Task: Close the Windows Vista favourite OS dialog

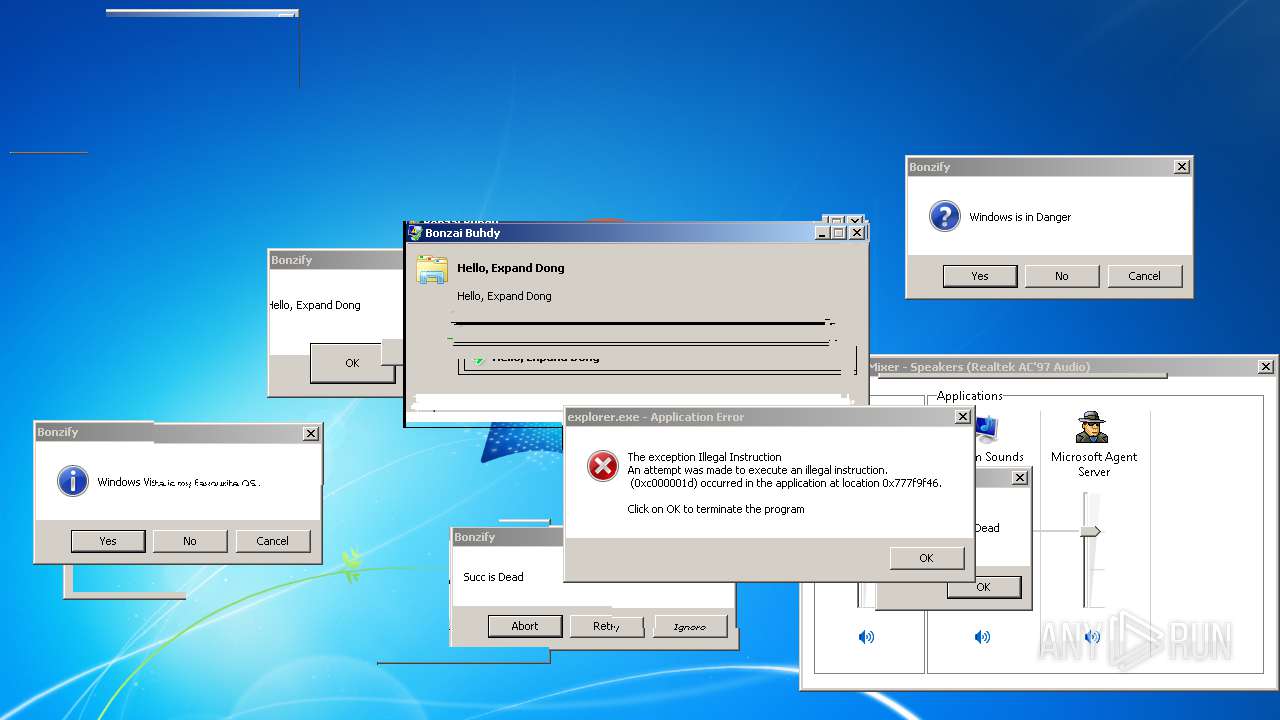Action: tap(311, 433)
